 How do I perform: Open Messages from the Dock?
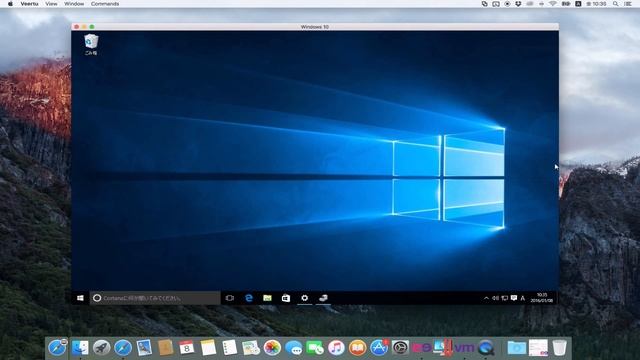click(x=293, y=348)
